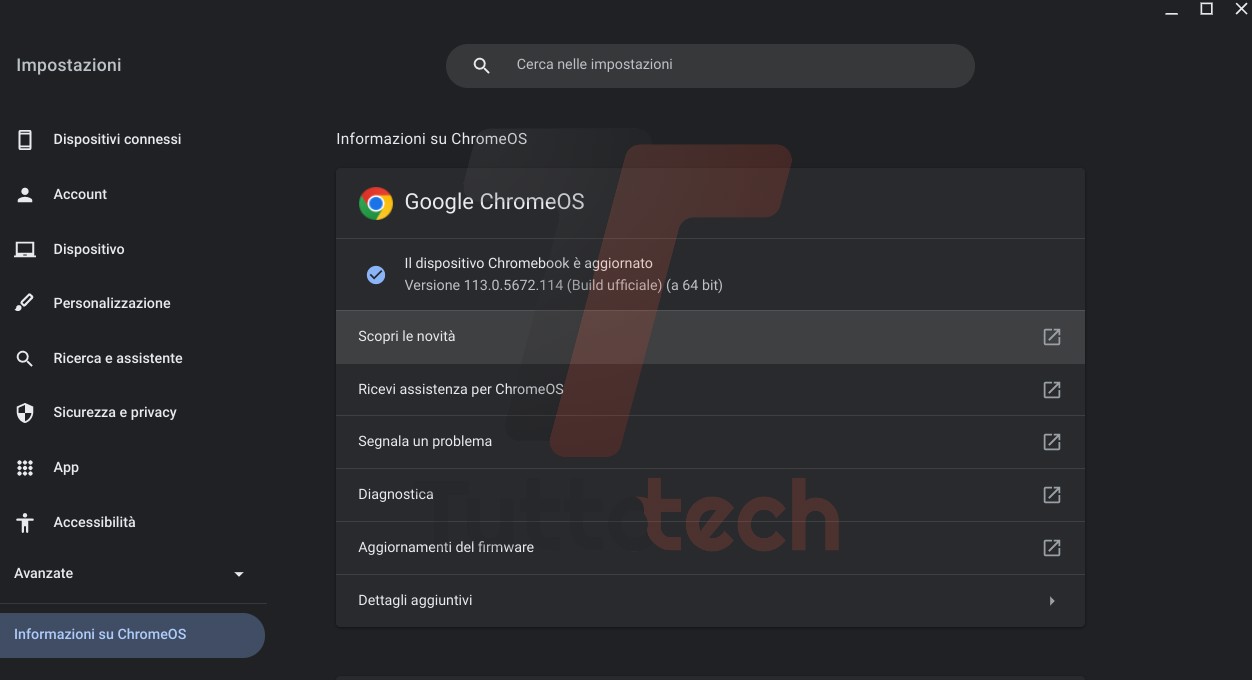Click the Accessibilità figure icon
The width and height of the screenshot is (1252, 680).
pyautogui.click(x=25, y=523)
